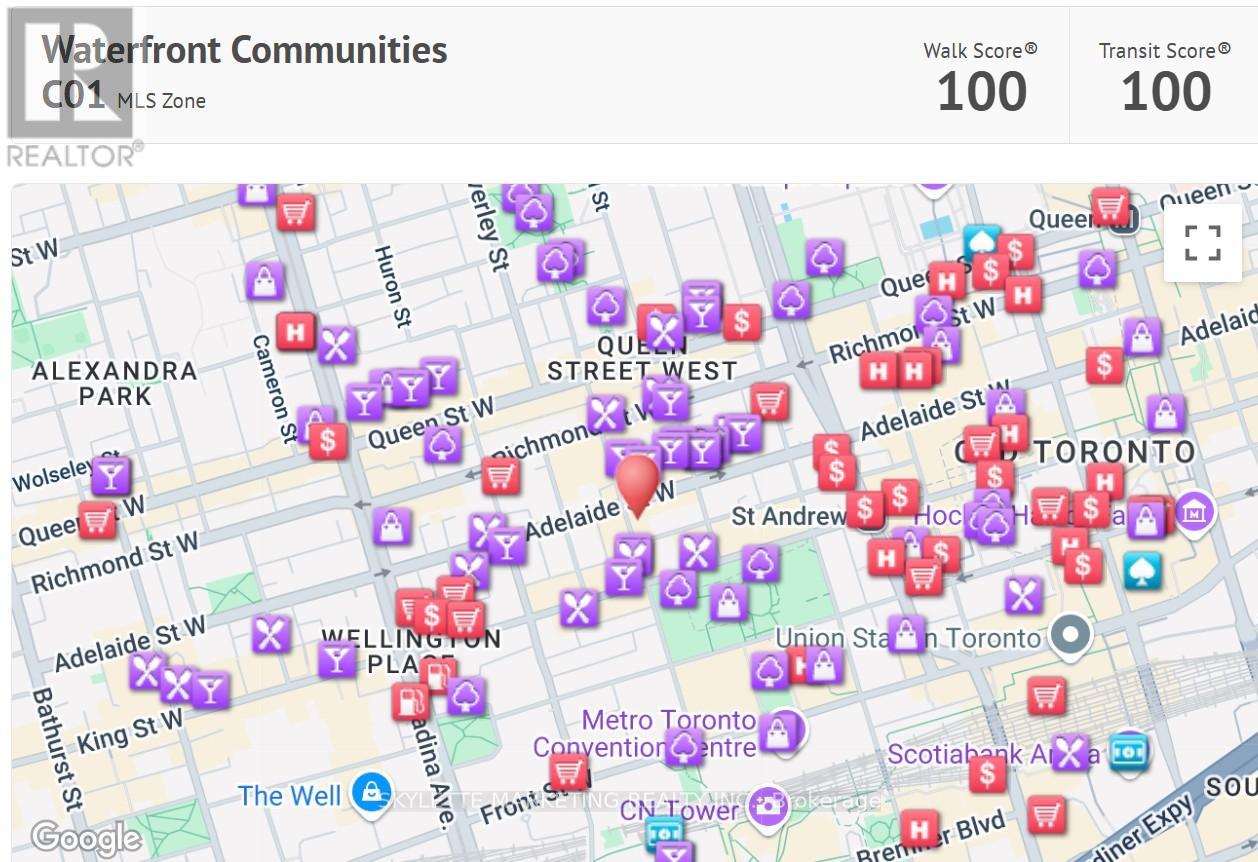Click the restaurant icon right of Adelaide St W label
Image resolution: width=1258 pixels, height=862 pixels.
point(270,633)
